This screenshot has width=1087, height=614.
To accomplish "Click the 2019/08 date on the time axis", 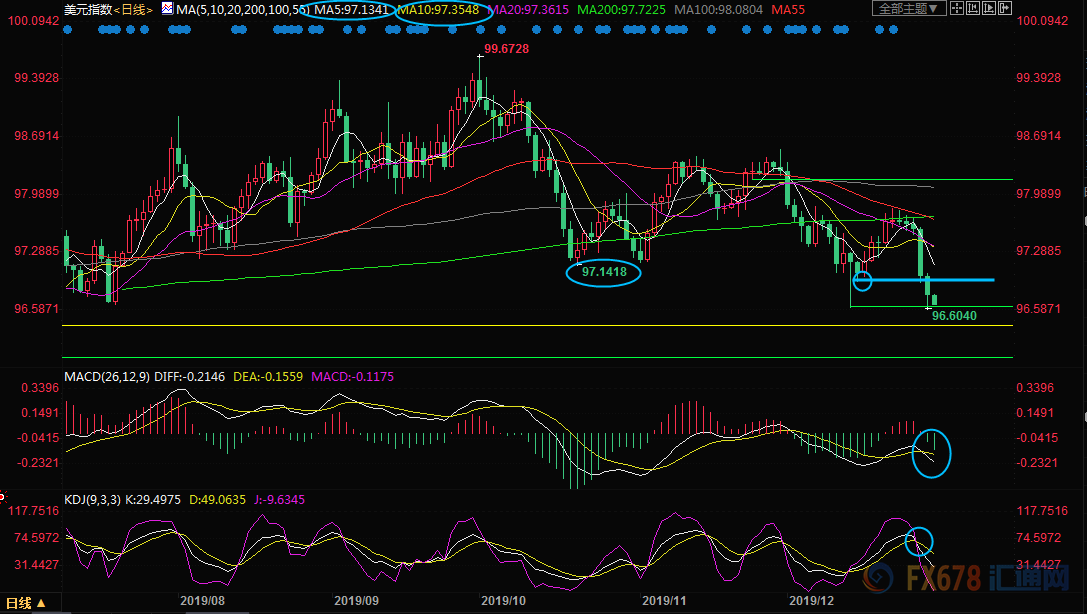I will [x=202, y=600].
